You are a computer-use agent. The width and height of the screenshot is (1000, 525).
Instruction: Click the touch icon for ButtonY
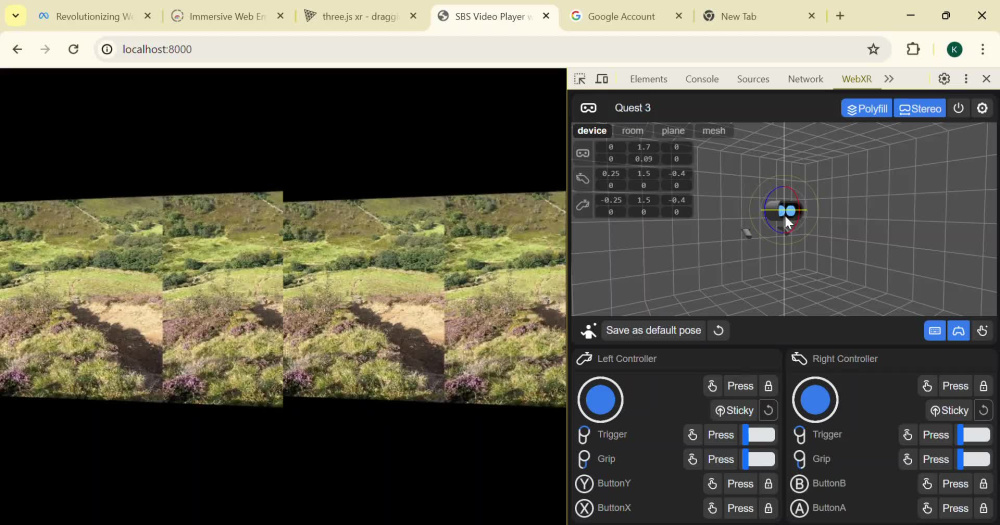pyautogui.click(x=712, y=484)
